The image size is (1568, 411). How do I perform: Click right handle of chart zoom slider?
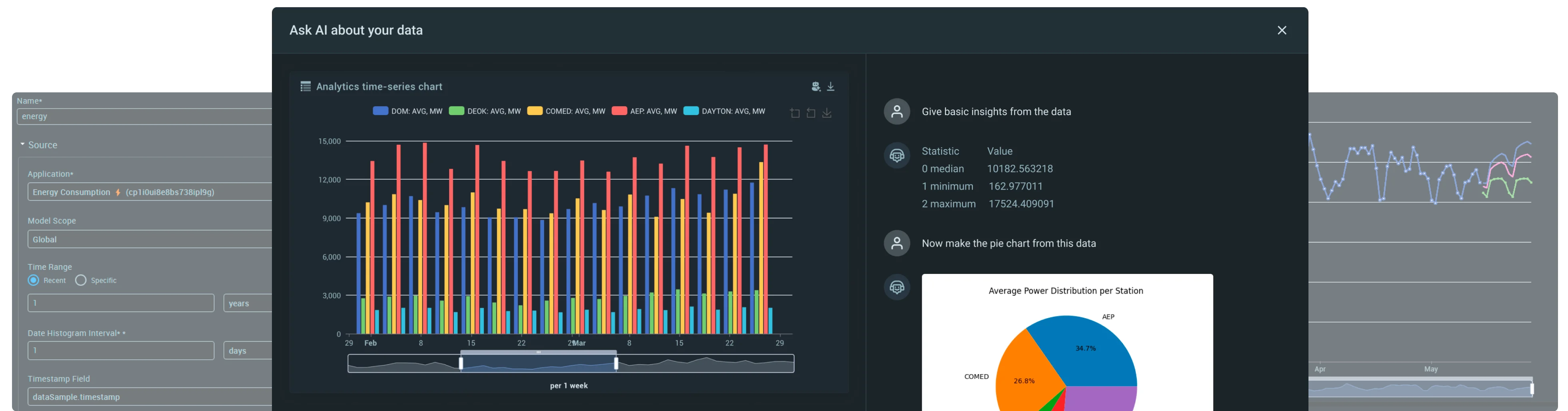coord(616,363)
